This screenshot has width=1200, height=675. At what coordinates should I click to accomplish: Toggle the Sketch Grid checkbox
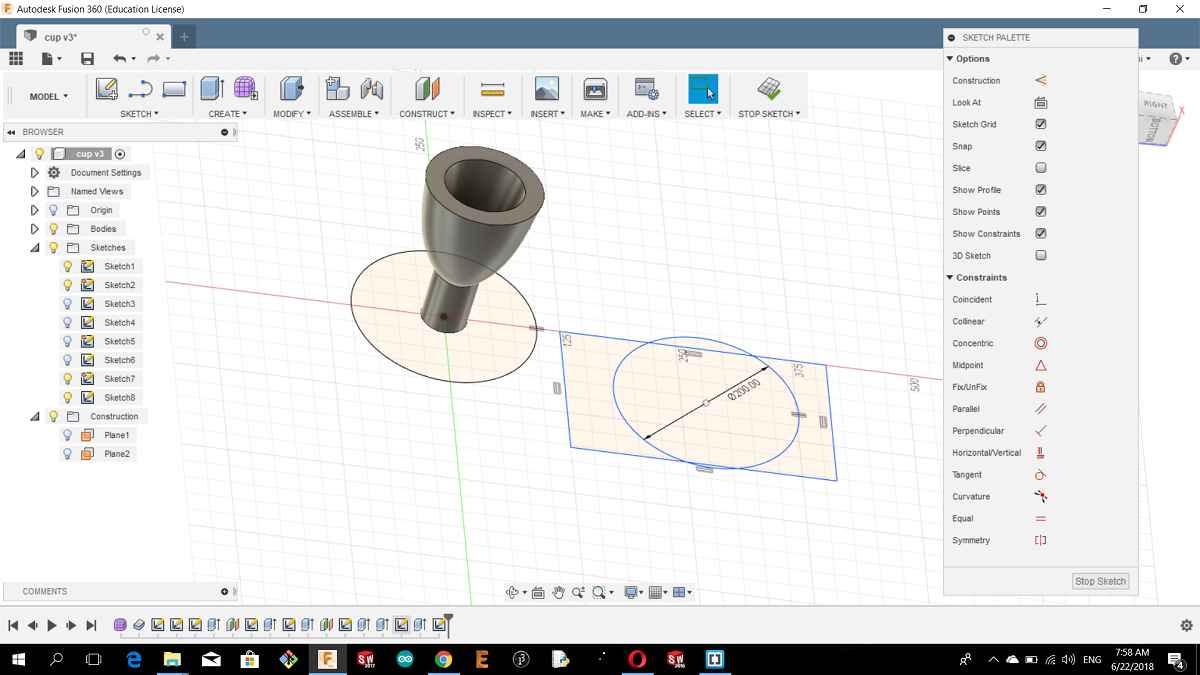point(1041,124)
